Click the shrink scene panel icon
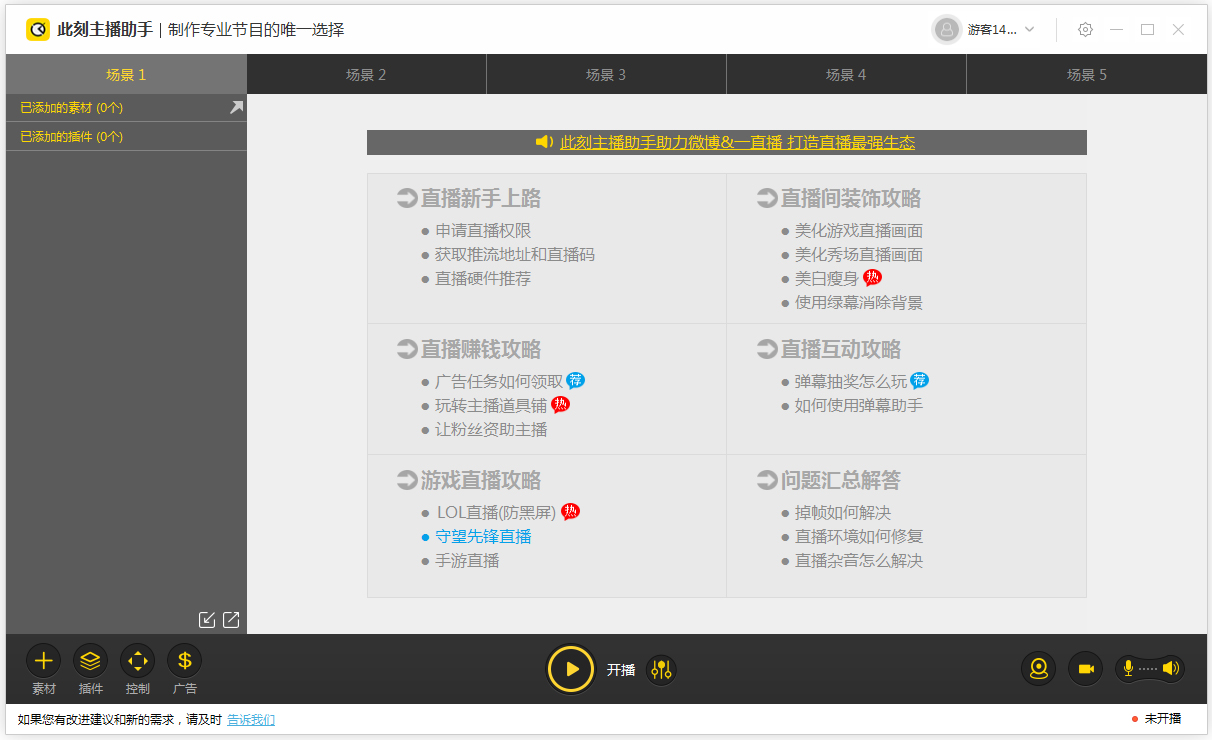The width and height of the screenshot is (1212, 740). pos(207,620)
